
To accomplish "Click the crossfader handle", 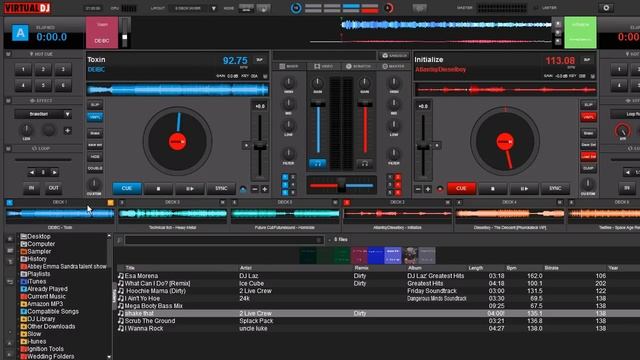I will point(341,185).
